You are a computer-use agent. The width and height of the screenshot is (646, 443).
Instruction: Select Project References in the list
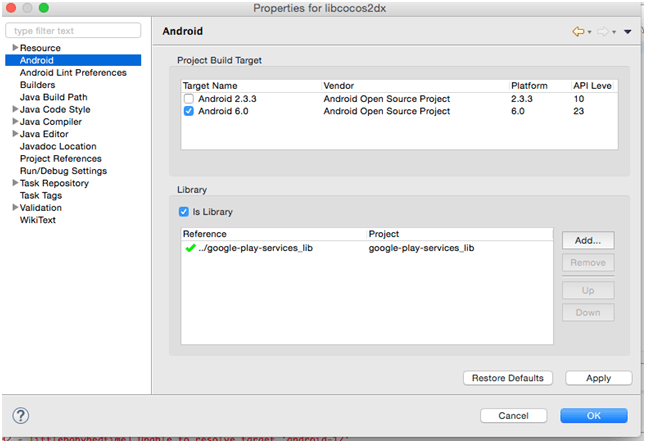click(60, 159)
